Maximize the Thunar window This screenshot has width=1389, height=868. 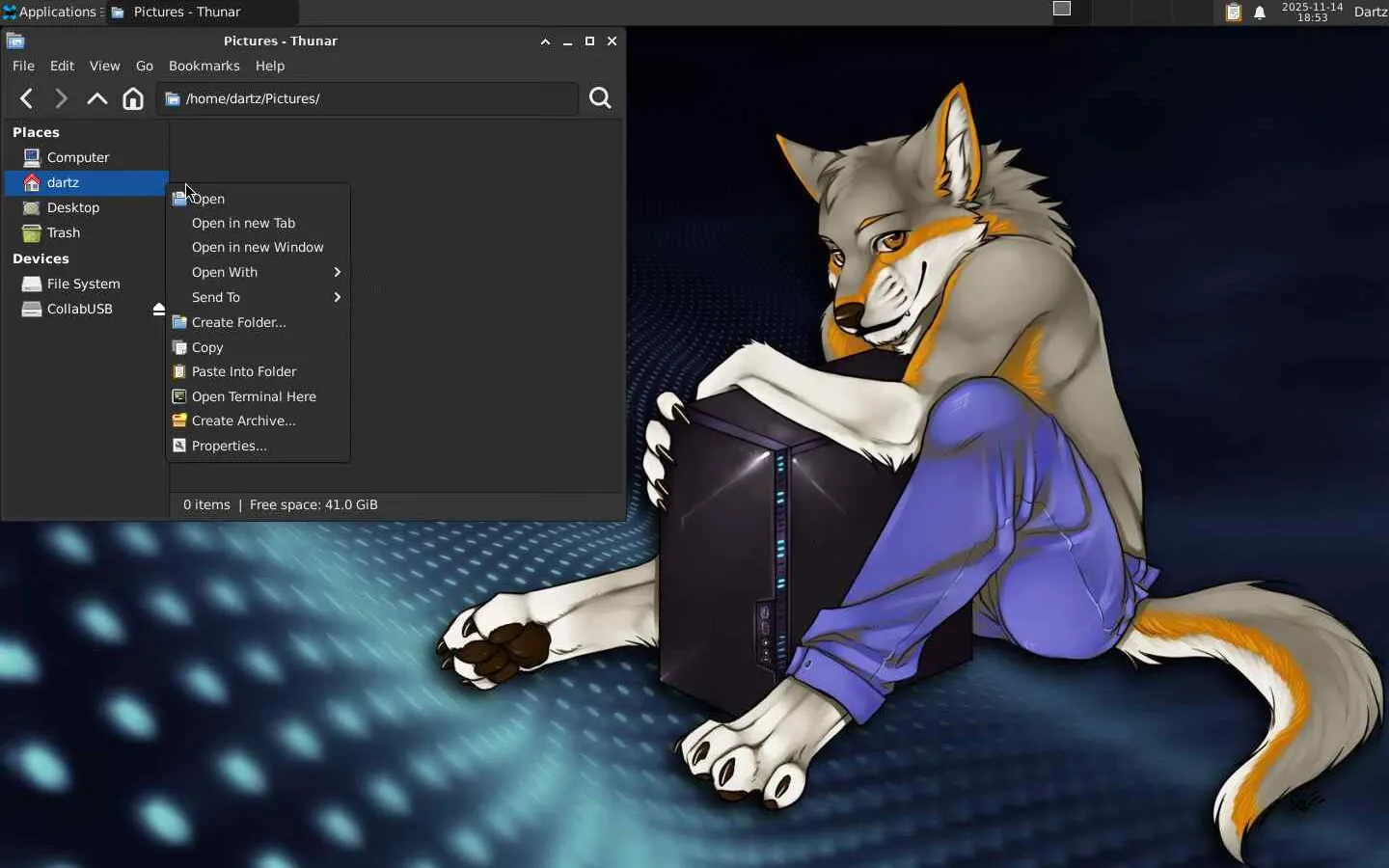click(x=589, y=41)
